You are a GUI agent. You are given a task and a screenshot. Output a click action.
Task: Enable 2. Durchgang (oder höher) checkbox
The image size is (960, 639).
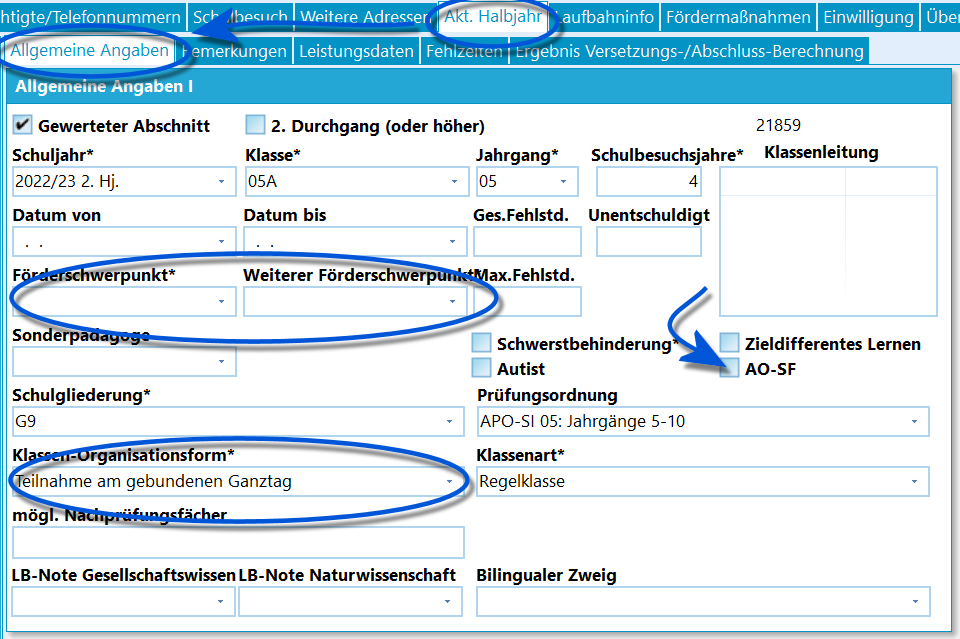tap(255, 125)
